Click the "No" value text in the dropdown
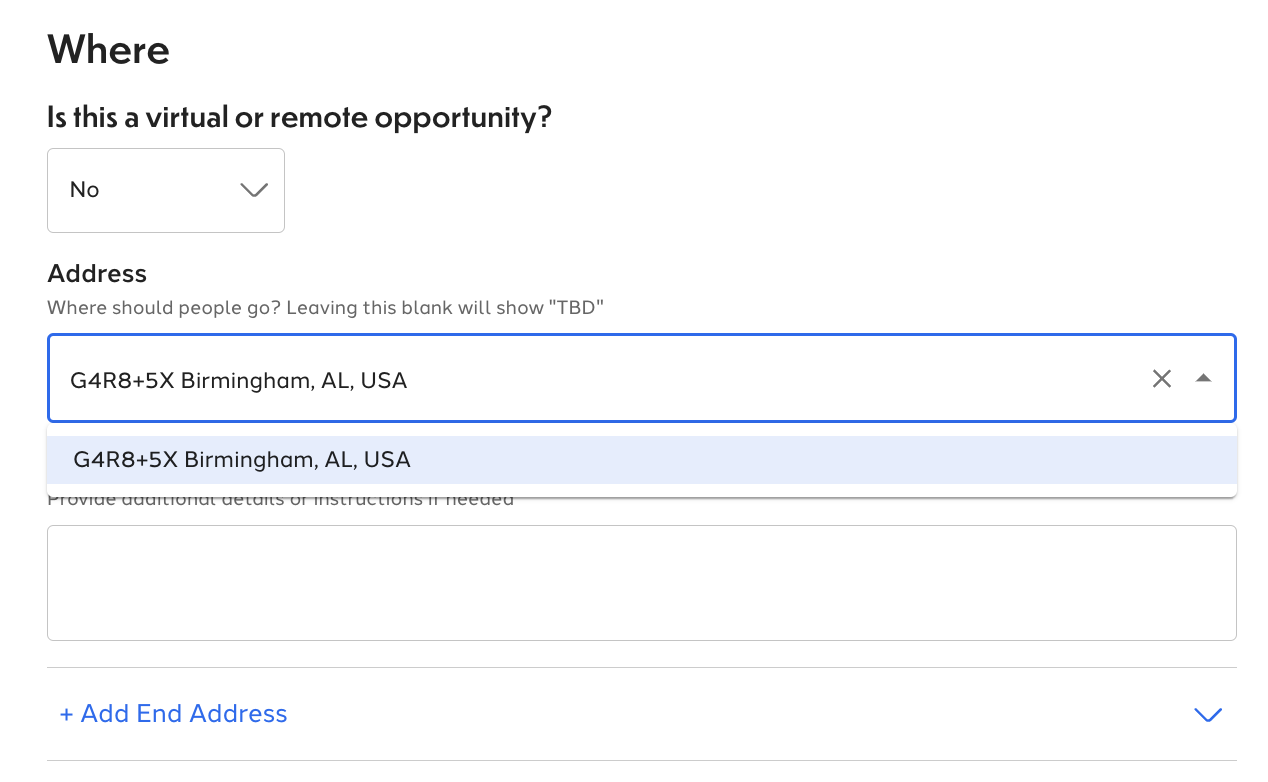The width and height of the screenshot is (1268, 782). click(85, 190)
